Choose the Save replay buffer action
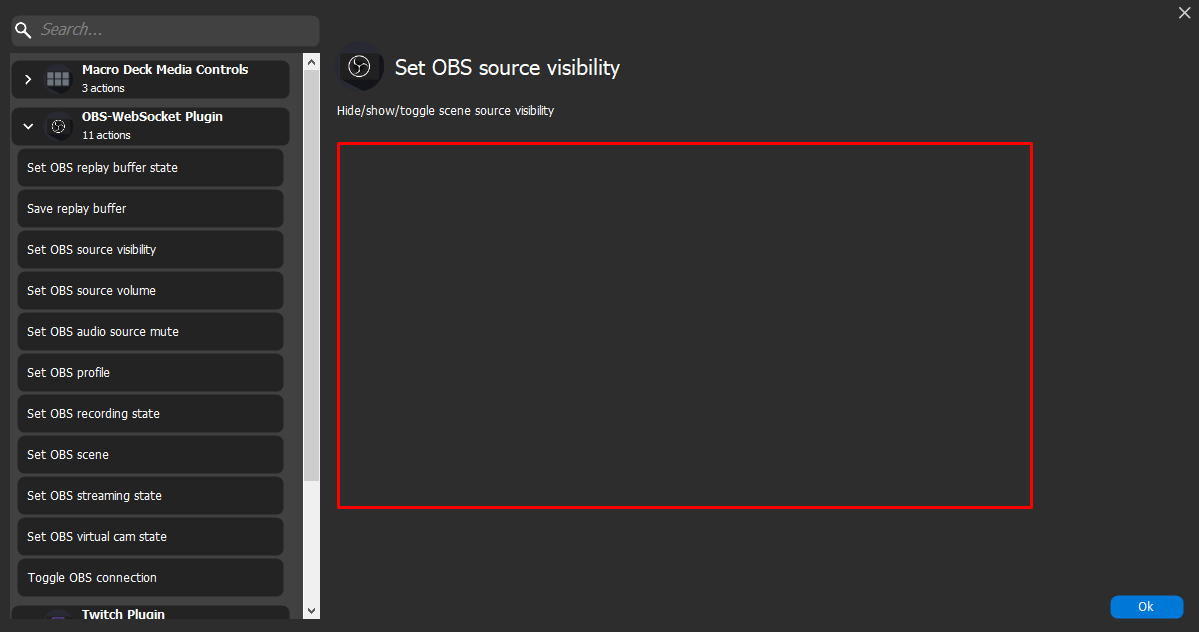 [x=150, y=208]
